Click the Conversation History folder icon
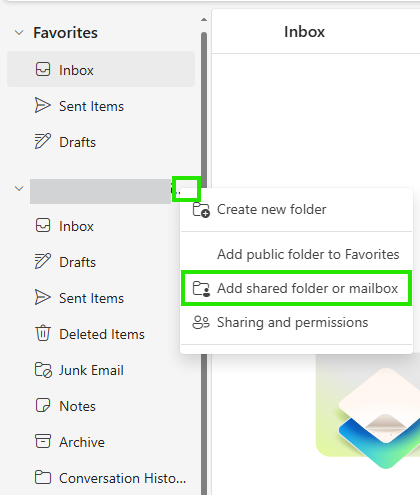Screen dimensions: 420x495 pos(43,477)
